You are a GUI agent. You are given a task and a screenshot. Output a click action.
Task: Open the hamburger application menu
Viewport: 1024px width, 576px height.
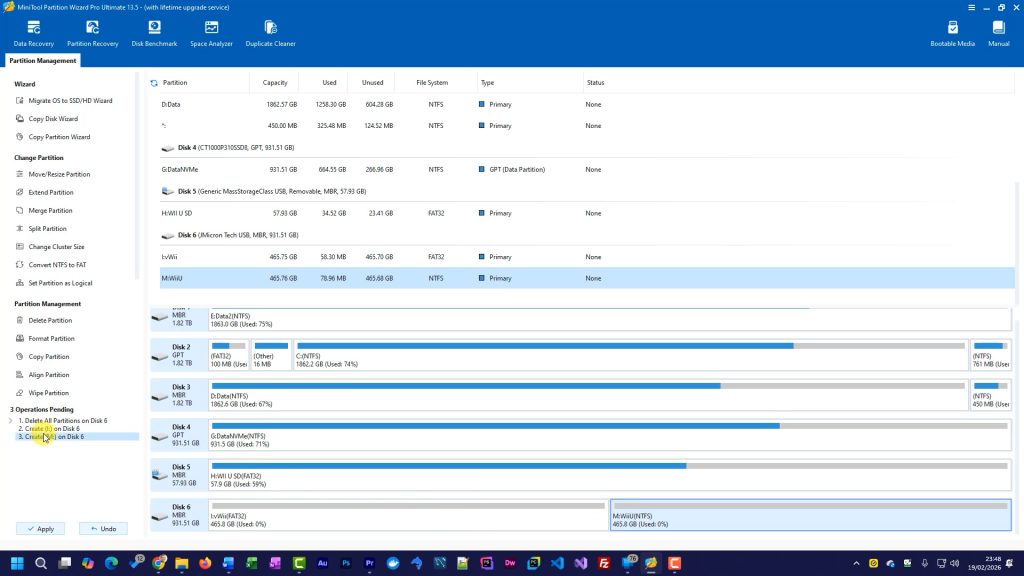[x=971, y=7]
